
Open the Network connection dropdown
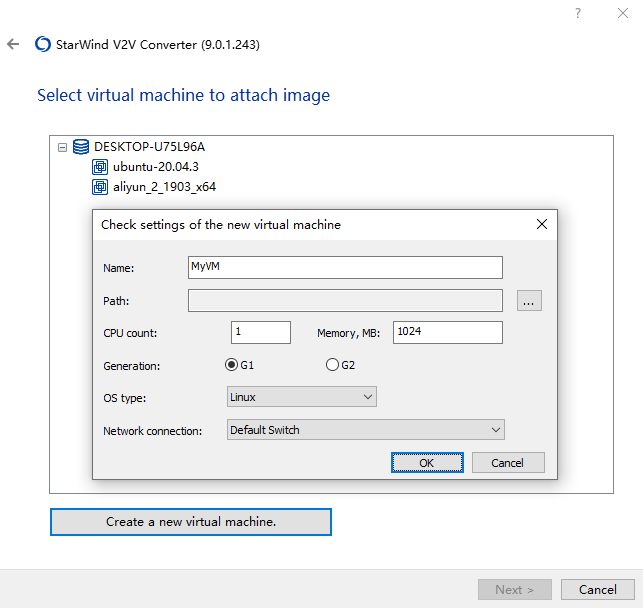(x=366, y=430)
